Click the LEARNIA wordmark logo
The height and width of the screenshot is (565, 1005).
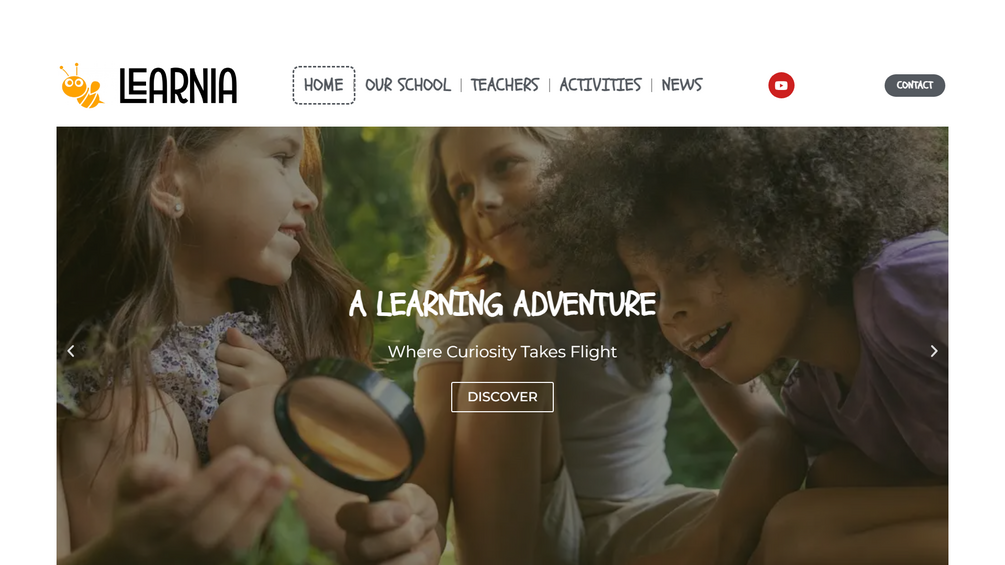[178, 86]
